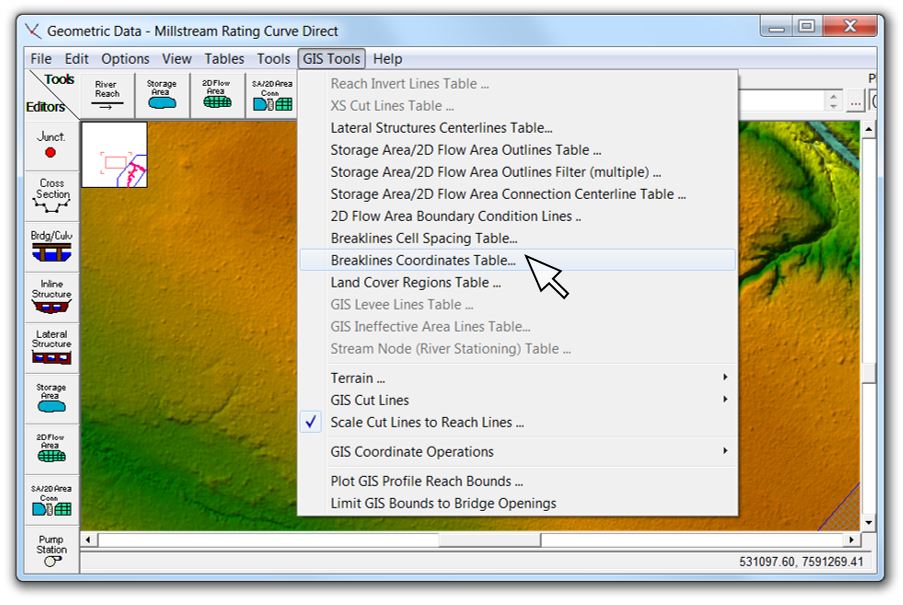Click the description field stepper arrows
903x605 pixels.
point(833,101)
